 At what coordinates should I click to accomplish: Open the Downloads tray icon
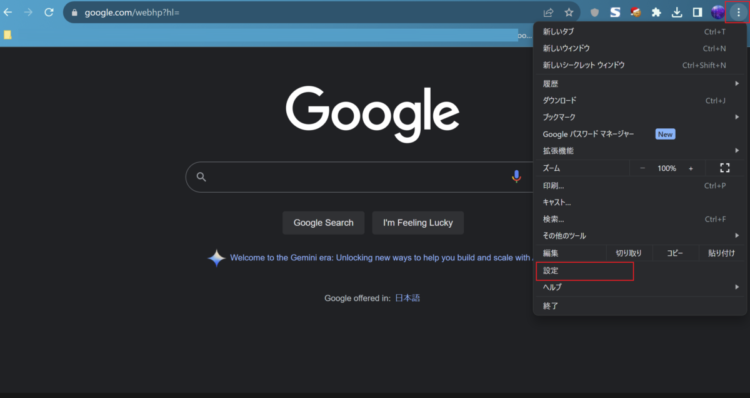coord(677,12)
